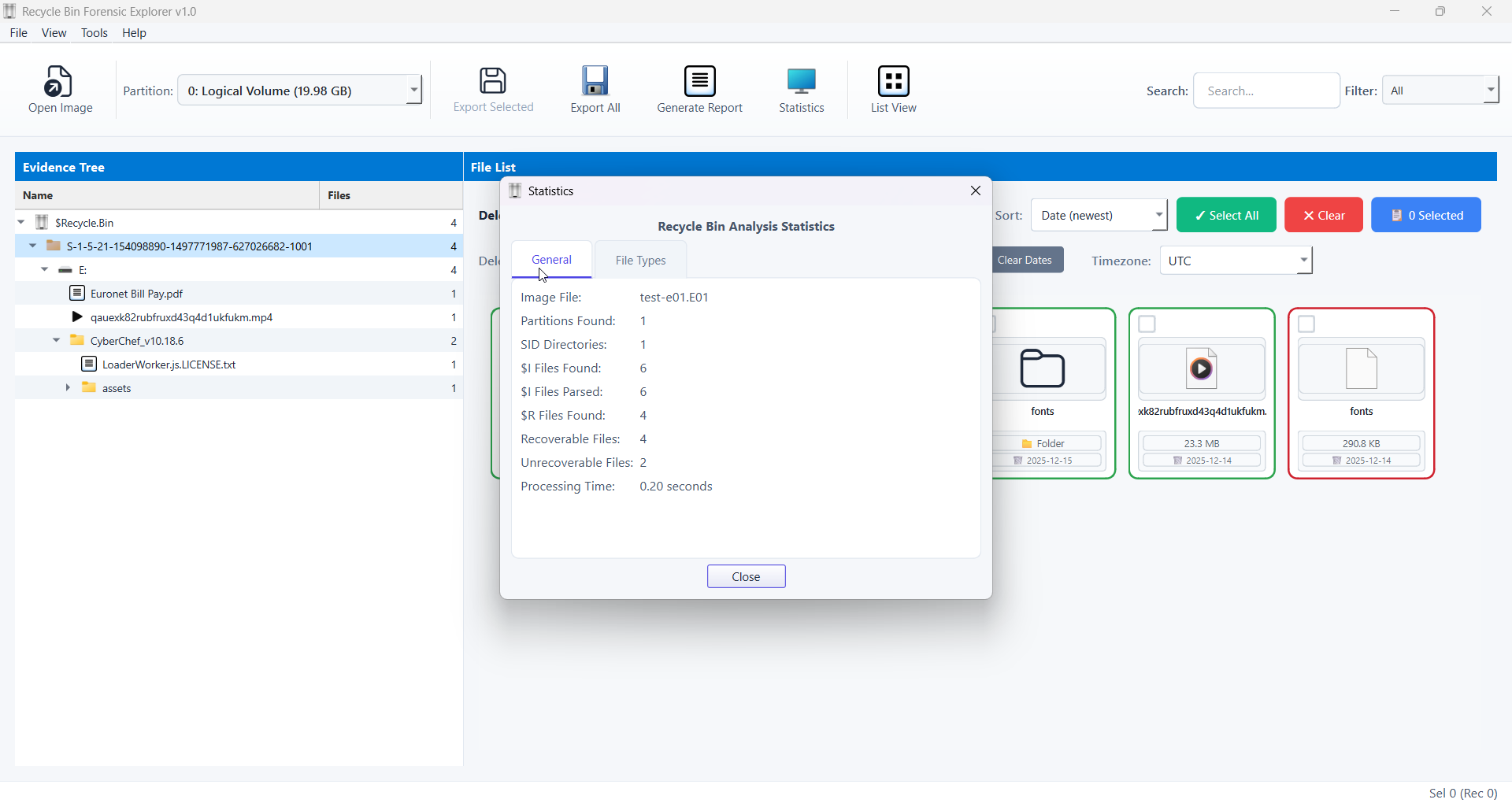Click the fonts folder thumbnail icon
The height and width of the screenshot is (803, 1512).
pyautogui.click(x=1043, y=368)
